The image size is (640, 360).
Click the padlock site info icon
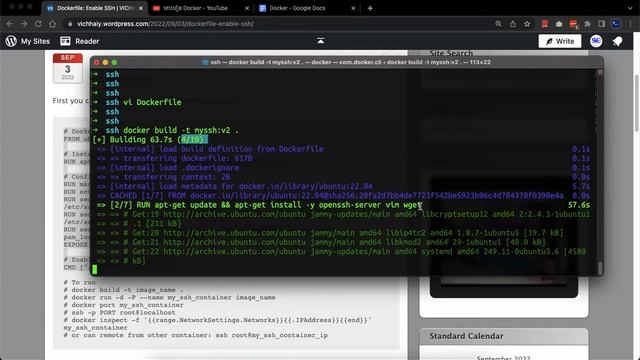(70, 24)
